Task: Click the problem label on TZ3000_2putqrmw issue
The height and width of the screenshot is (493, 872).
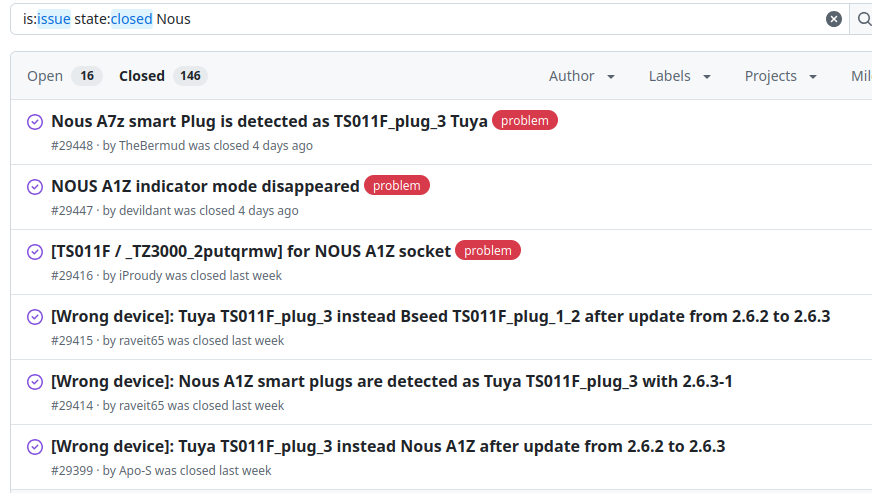Action: pyautogui.click(x=488, y=251)
